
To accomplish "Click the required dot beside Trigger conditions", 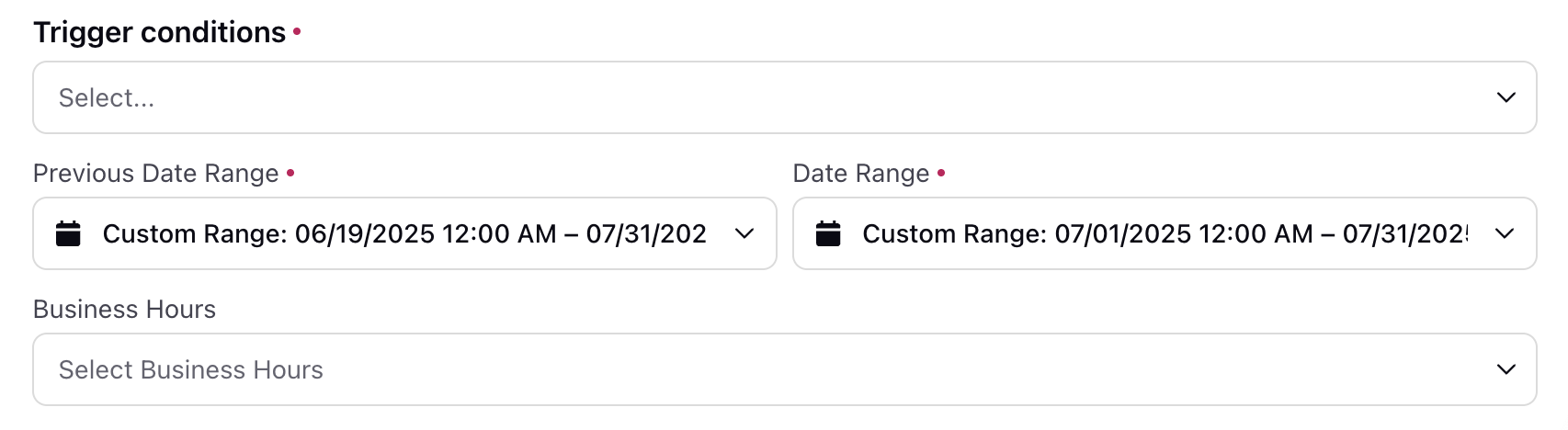I will [x=297, y=33].
